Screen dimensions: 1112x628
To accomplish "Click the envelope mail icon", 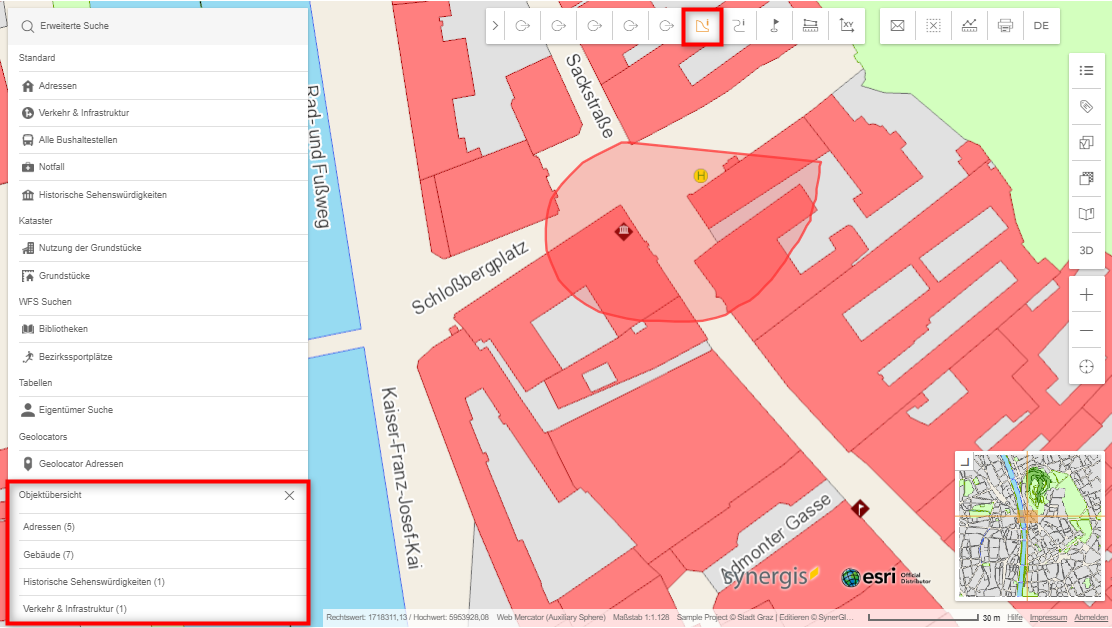I will (897, 26).
